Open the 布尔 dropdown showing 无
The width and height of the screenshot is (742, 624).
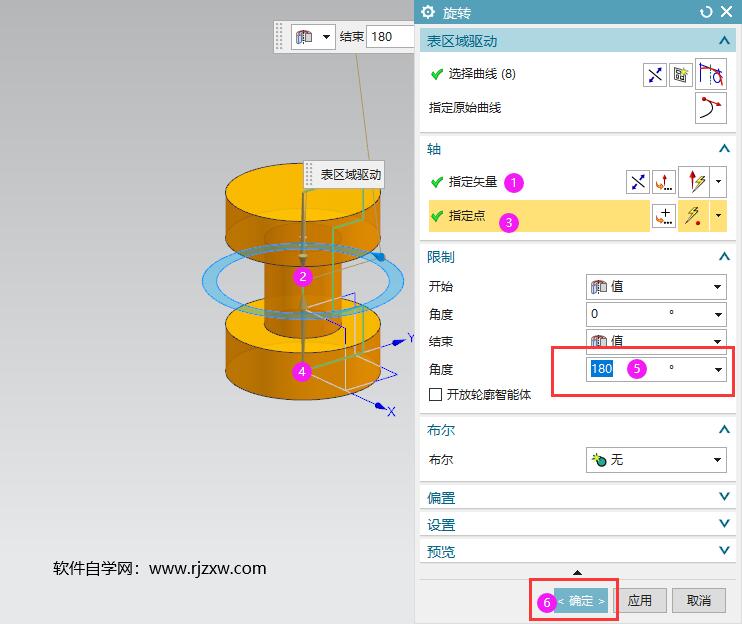pos(656,459)
